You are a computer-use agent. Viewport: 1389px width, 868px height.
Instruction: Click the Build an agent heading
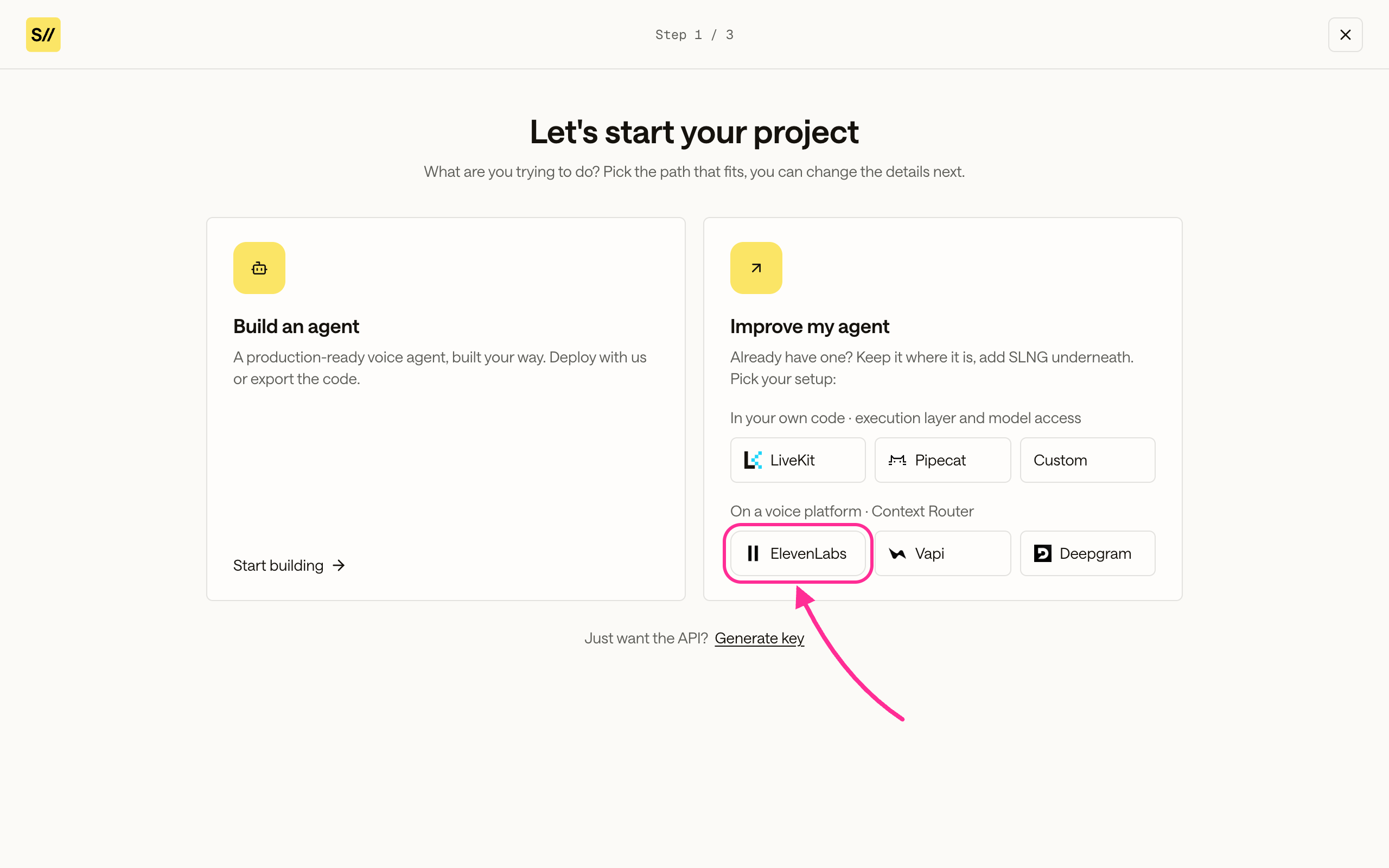point(296,327)
